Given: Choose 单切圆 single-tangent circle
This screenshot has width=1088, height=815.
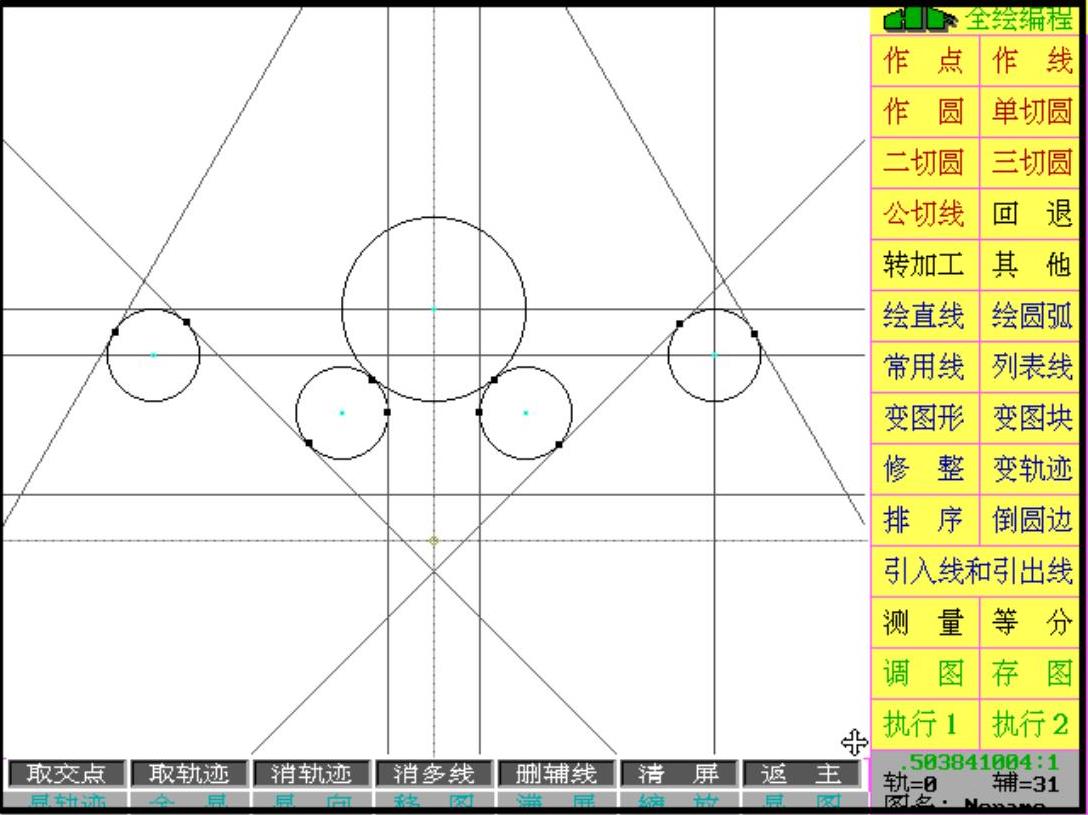Looking at the screenshot, I should coord(1030,112).
